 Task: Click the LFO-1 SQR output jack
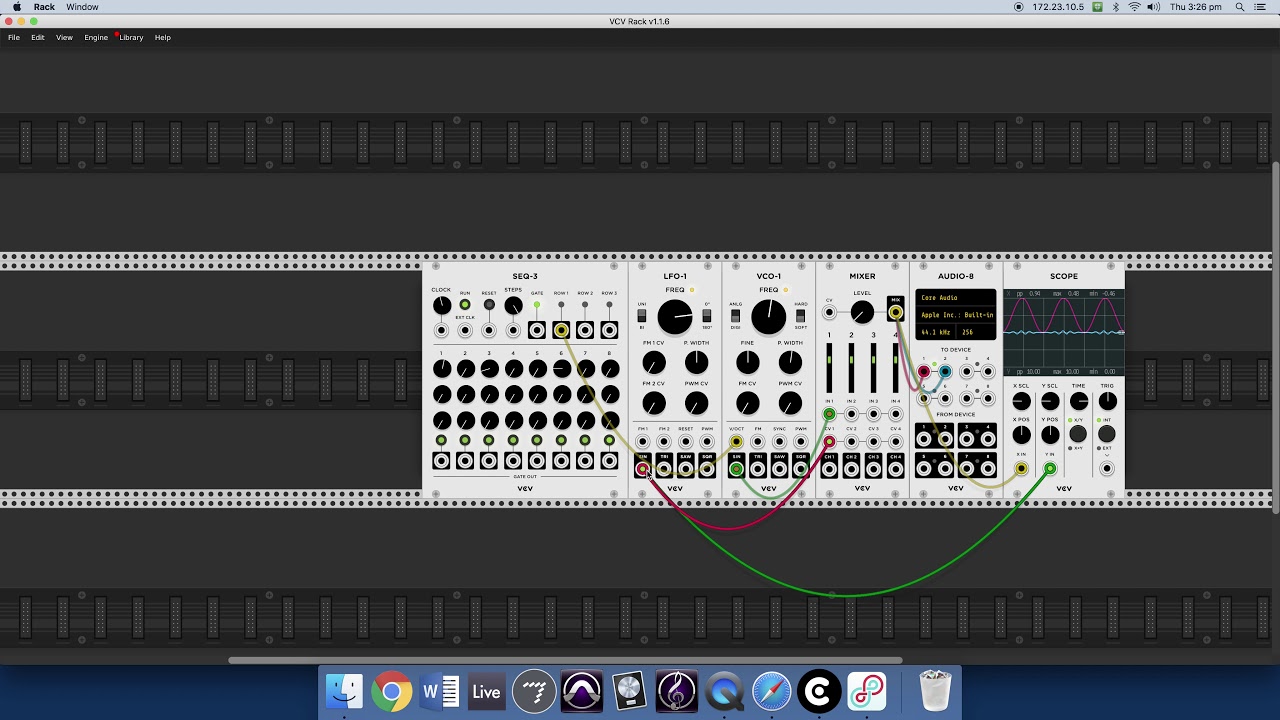[x=707, y=468]
